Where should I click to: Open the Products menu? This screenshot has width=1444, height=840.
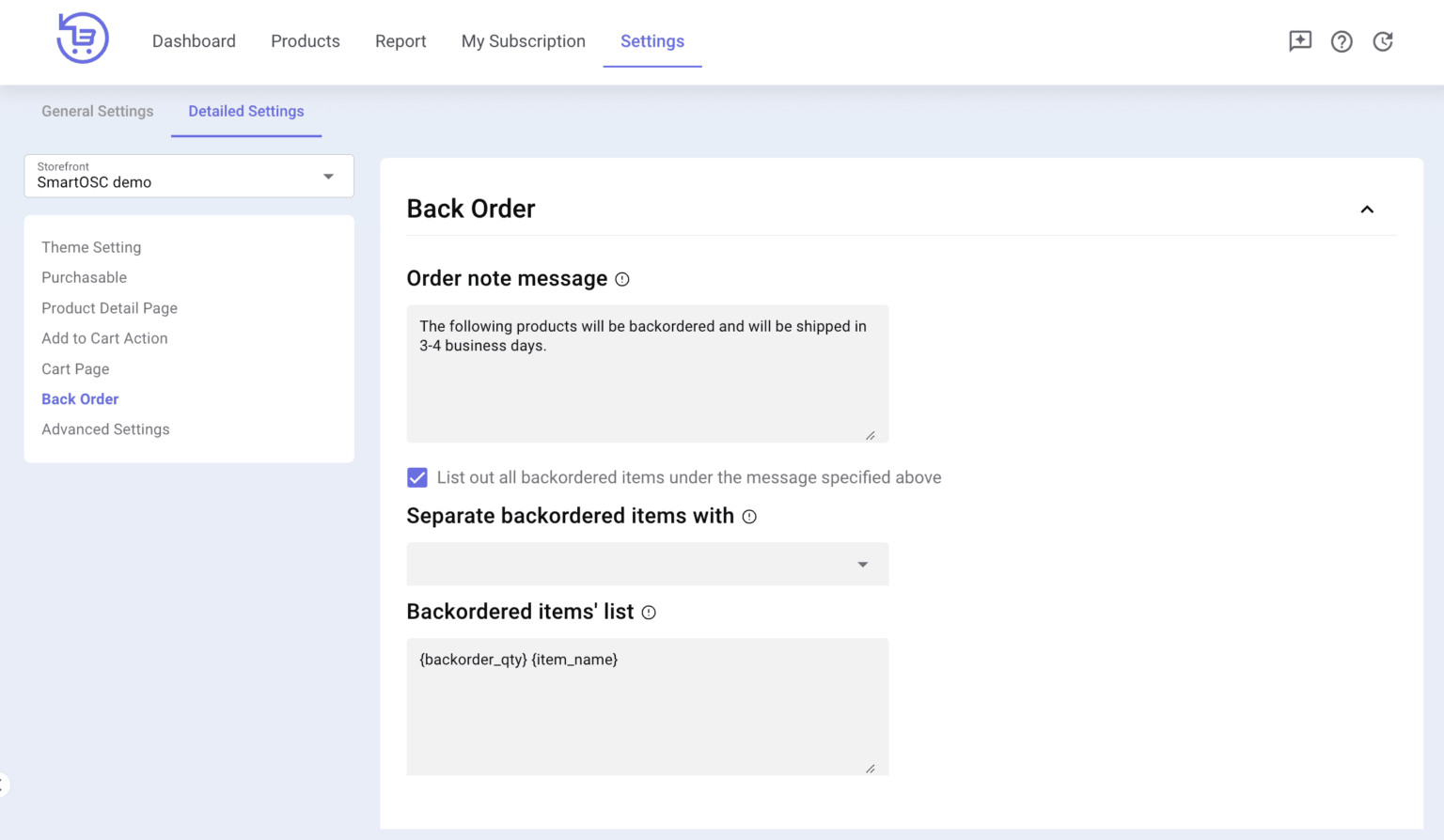(306, 41)
